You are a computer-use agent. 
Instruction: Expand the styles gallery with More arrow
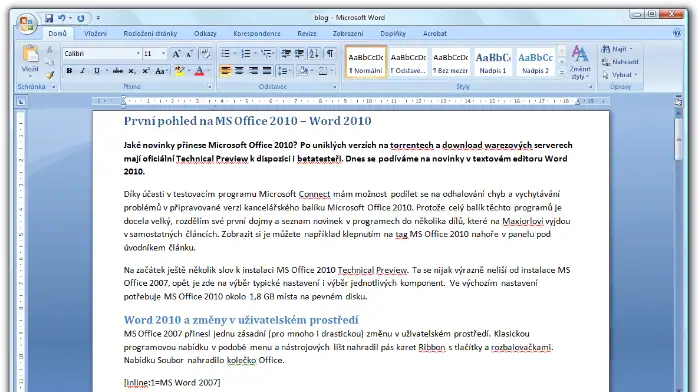[x=562, y=72]
